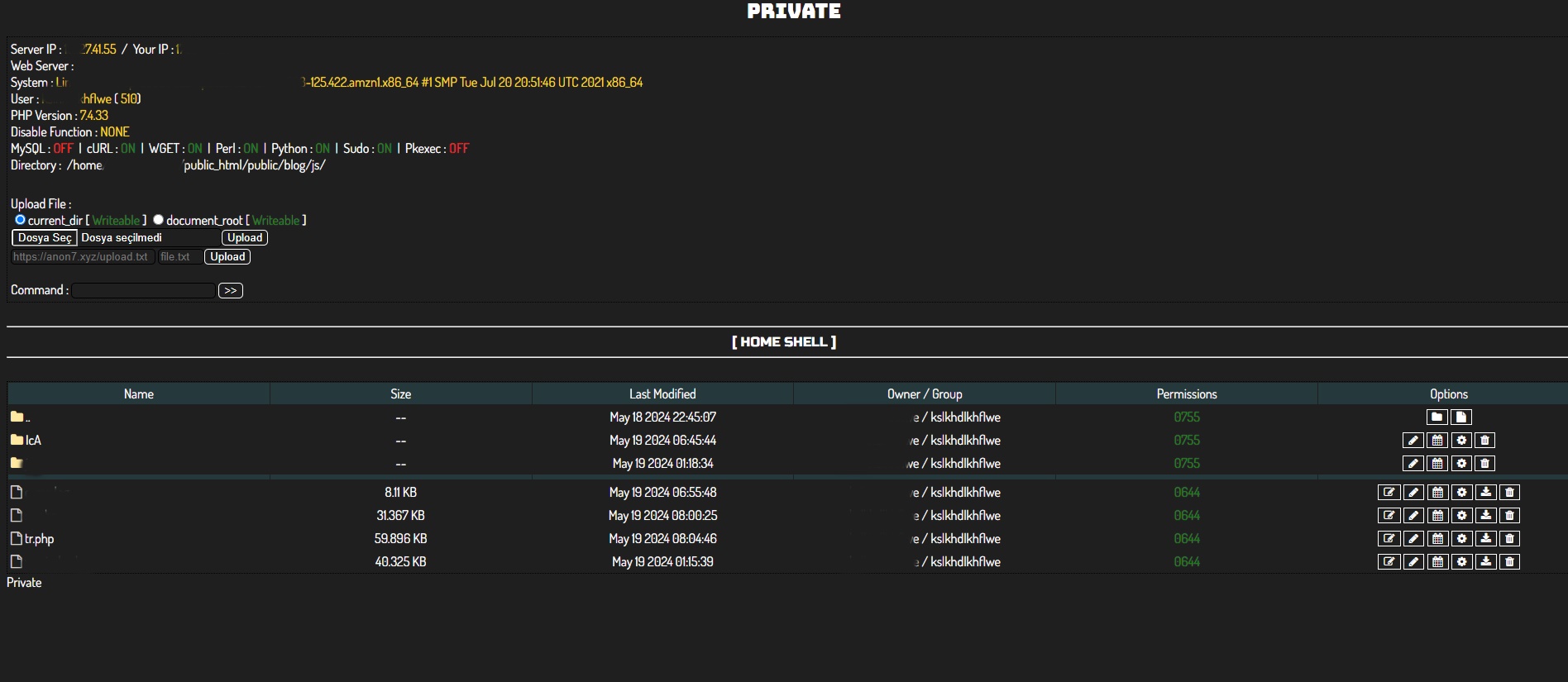
Task: Click the download icon for the 8.11 KB file
Action: click(1486, 493)
